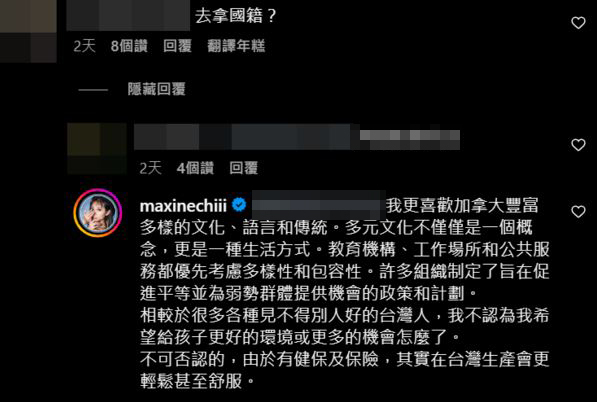The width and height of the screenshot is (597, 402).
Task: View likes list via 4個讚
Action: pos(195,168)
